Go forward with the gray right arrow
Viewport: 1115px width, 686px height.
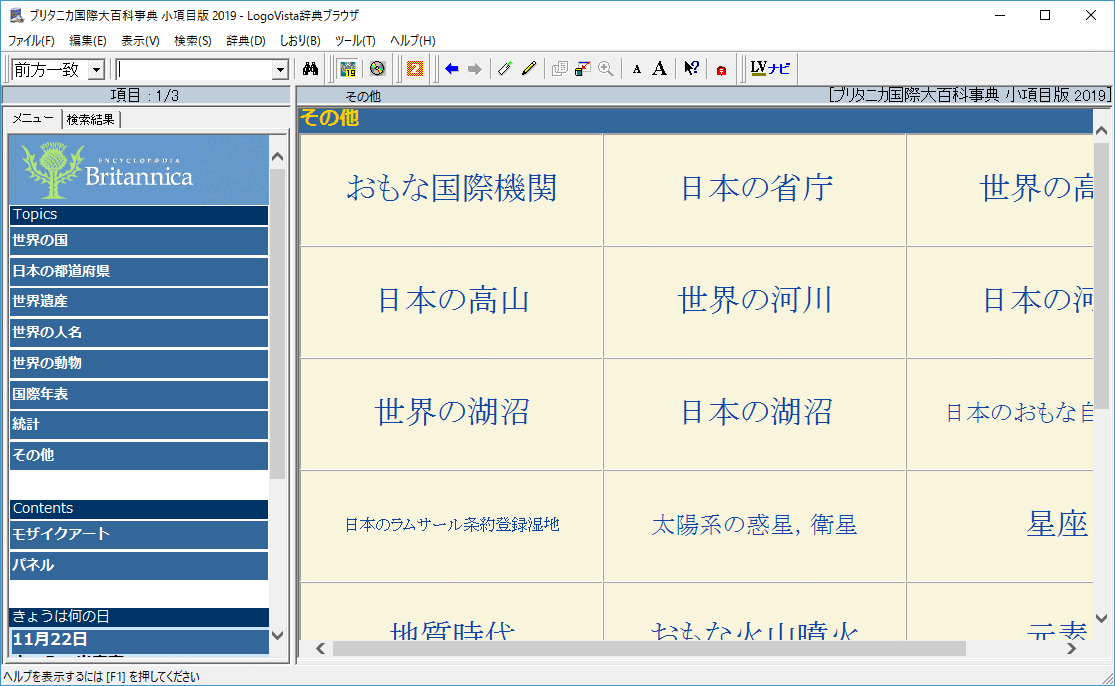[x=474, y=69]
